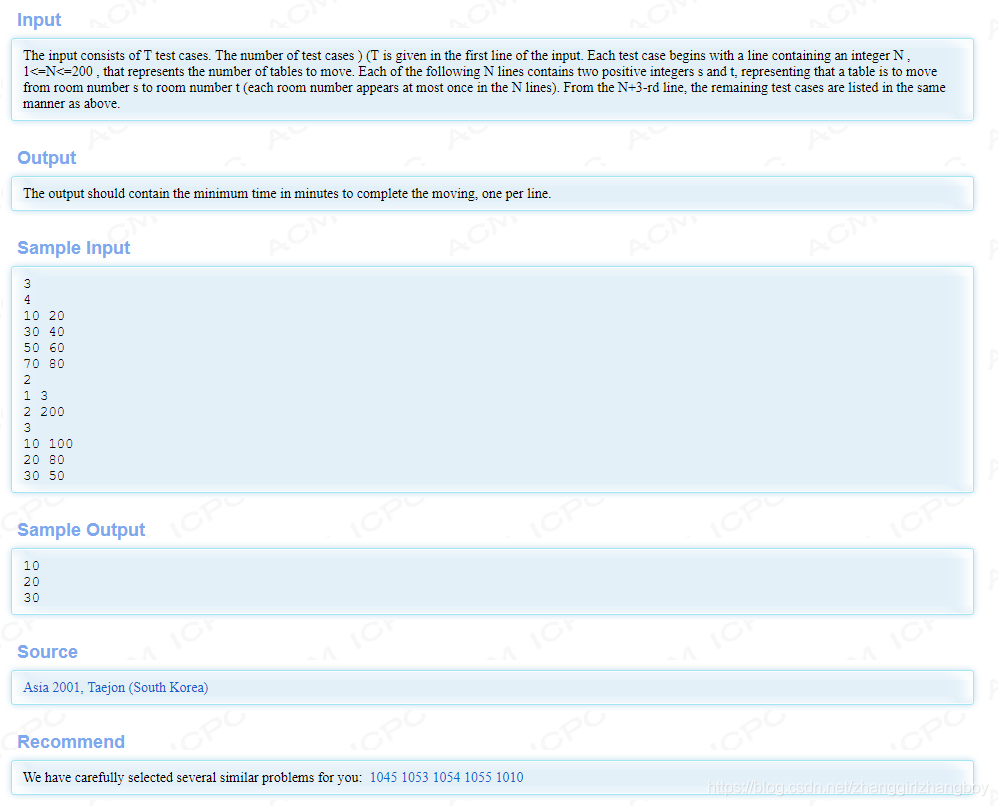Image resolution: width=998 pixels, height=806 pixels.
Task: Open recommended problem 1053
Action: tap(415, 777)
